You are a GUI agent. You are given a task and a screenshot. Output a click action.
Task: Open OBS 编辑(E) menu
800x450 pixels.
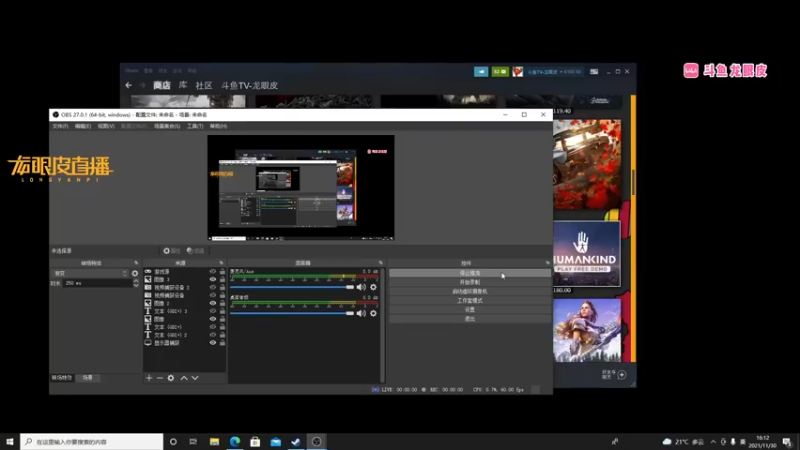click(x=83, y=126)
